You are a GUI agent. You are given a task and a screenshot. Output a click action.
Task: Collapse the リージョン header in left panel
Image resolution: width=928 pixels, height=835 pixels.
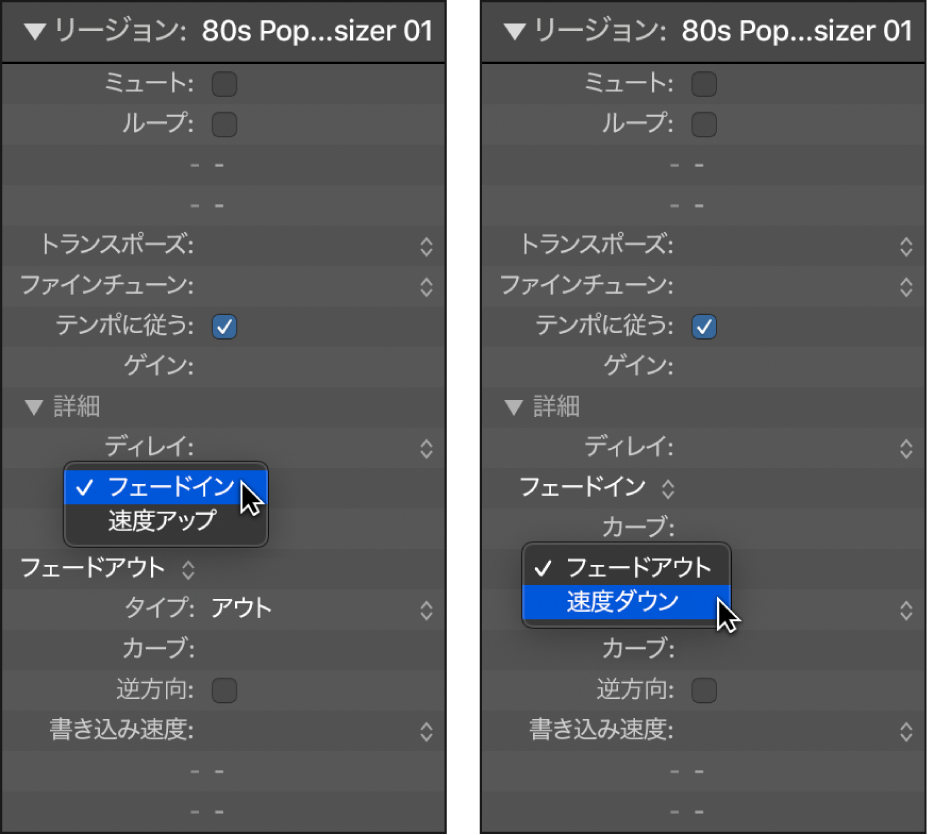point(35,31)
